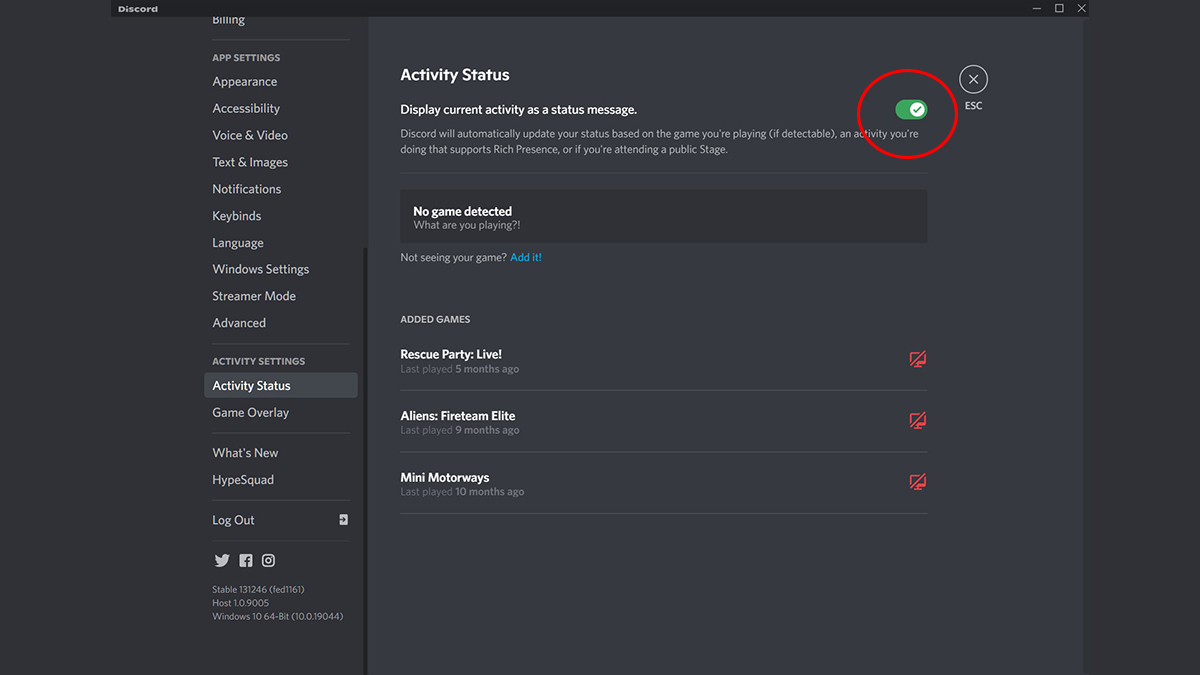Screen dimensions: 1200x675
Task: Select Voice & Video settings
Action: coord(250,135)
